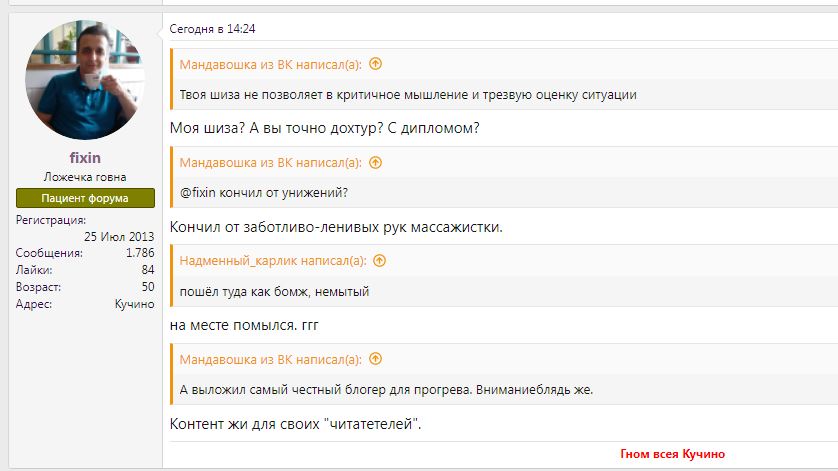The height and width of the screenshot is (471, 838).
Task: Click the arrow icon next to Надменный_карлик написал(а)
Action: click(x=379, y=261)
